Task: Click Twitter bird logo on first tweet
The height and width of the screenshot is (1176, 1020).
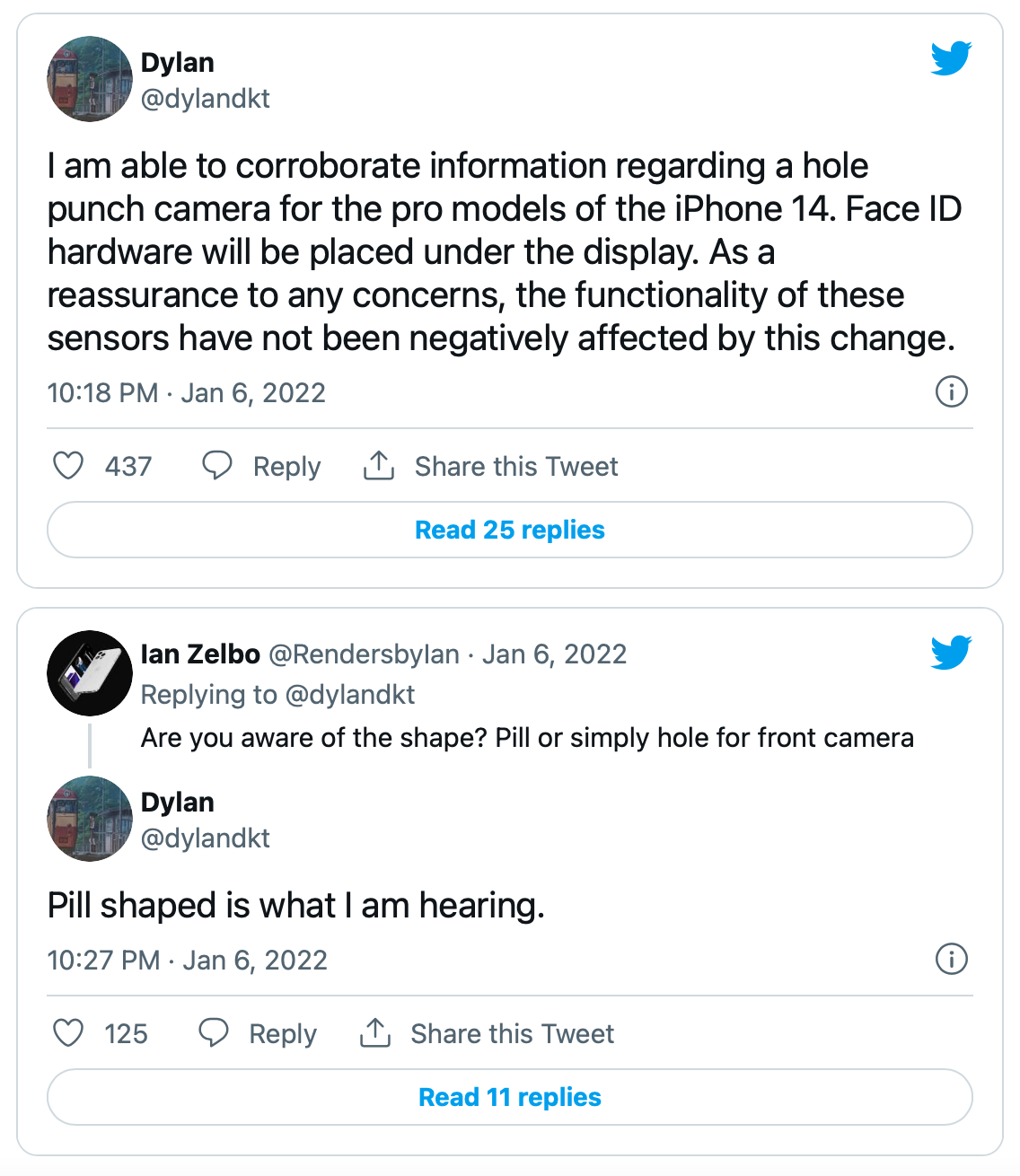Action: [951, 58]
